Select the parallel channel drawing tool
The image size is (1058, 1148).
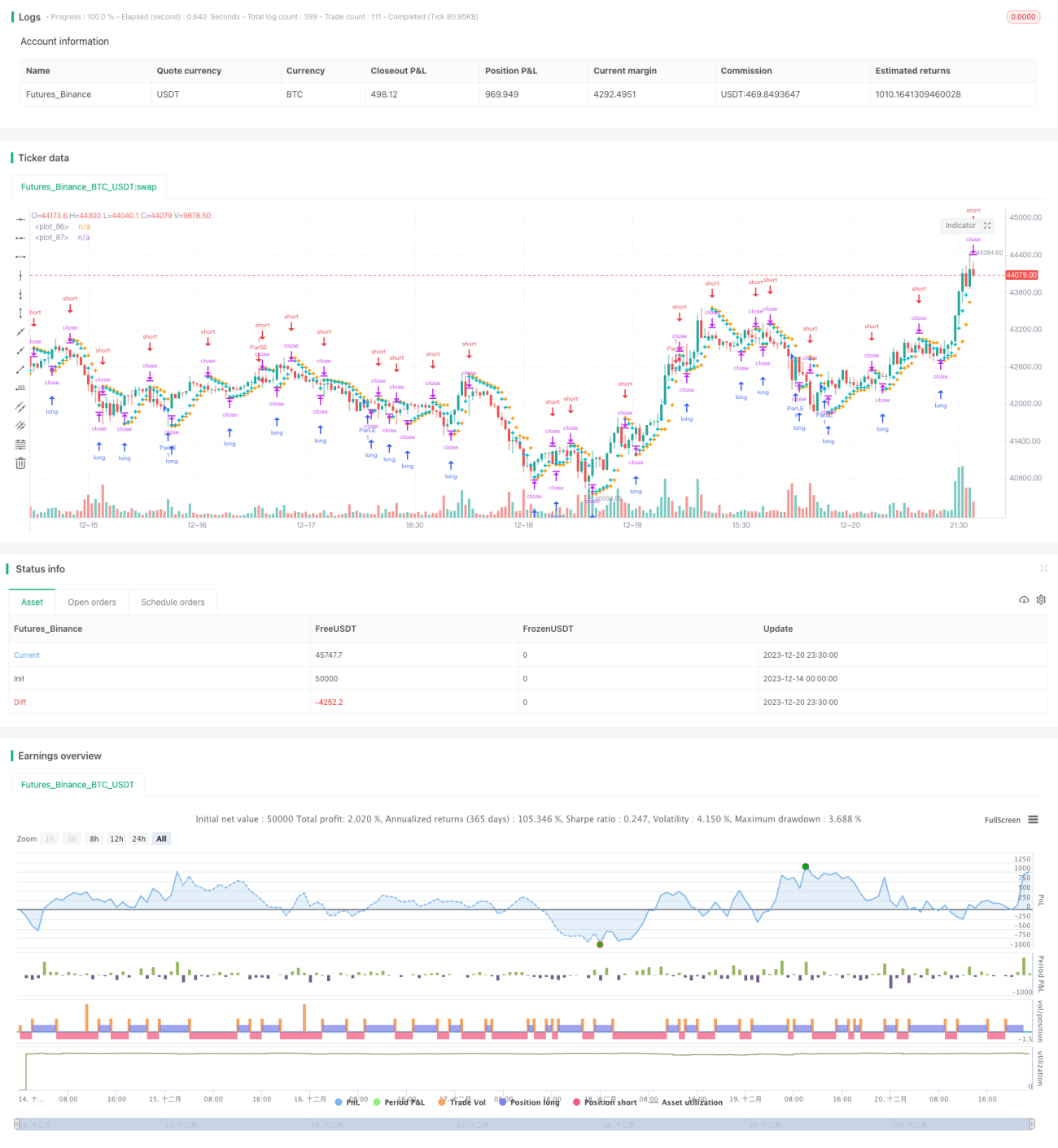20,407
